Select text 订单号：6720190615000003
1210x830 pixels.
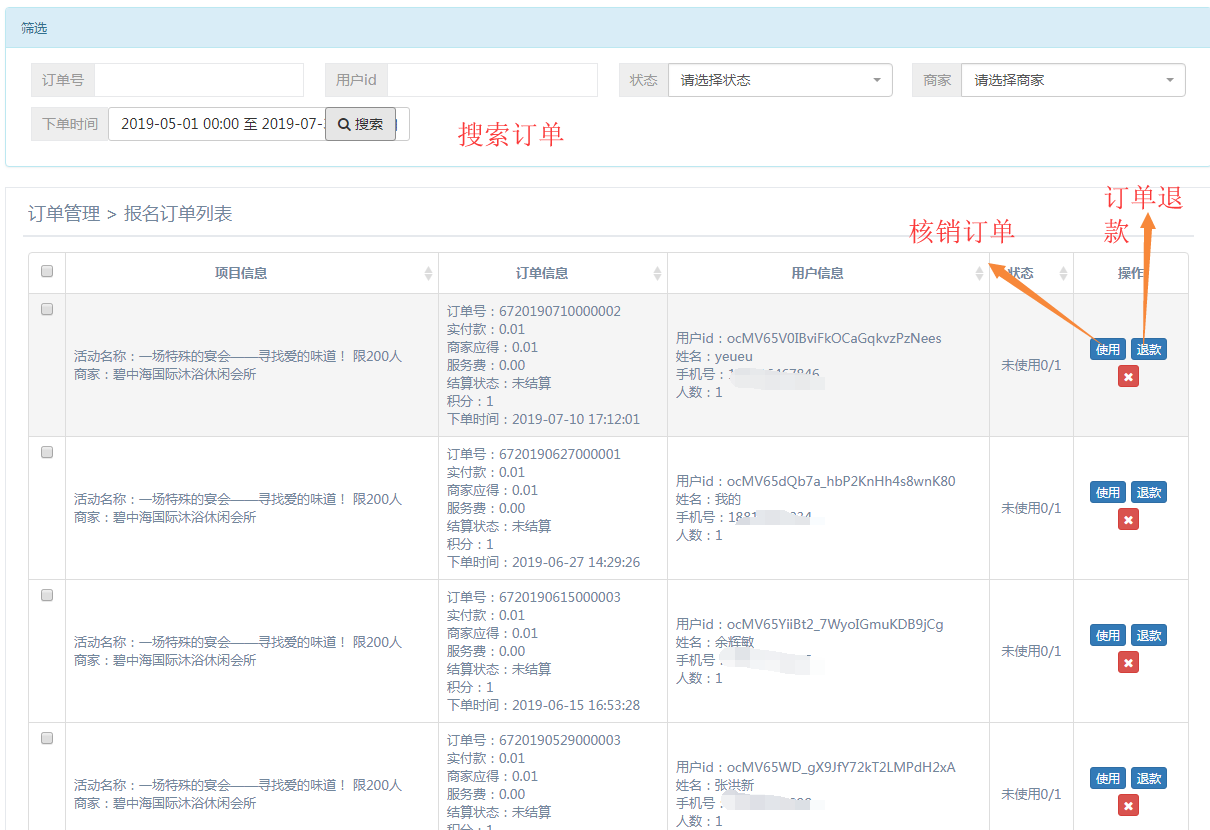tap(534, 597)
